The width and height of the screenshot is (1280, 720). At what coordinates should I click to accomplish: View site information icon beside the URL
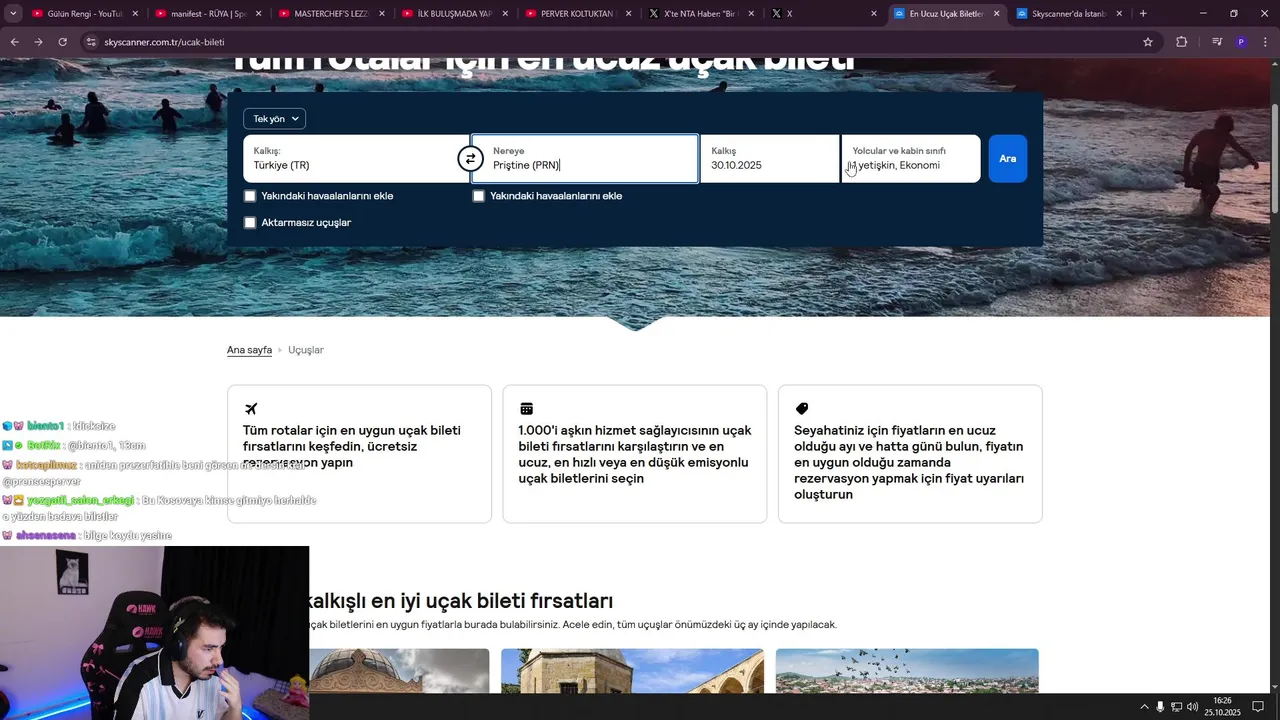coord(91,42)
